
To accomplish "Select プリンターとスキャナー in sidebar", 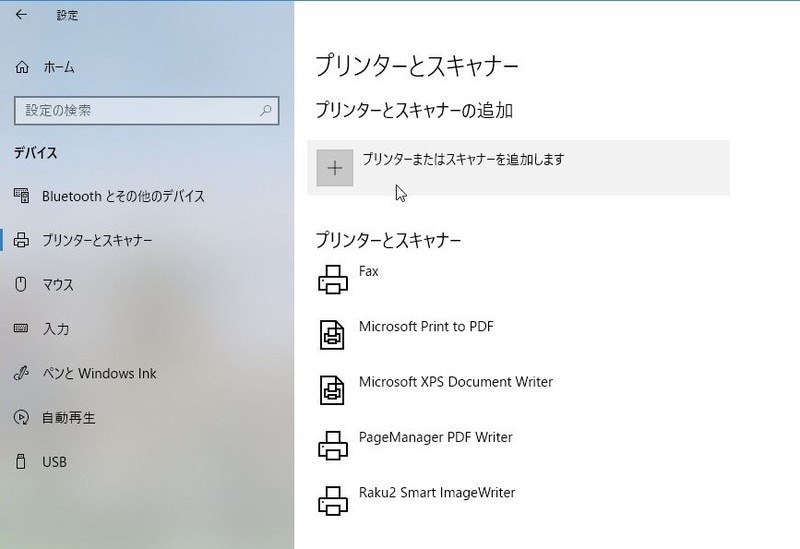I will coord(97,240).
